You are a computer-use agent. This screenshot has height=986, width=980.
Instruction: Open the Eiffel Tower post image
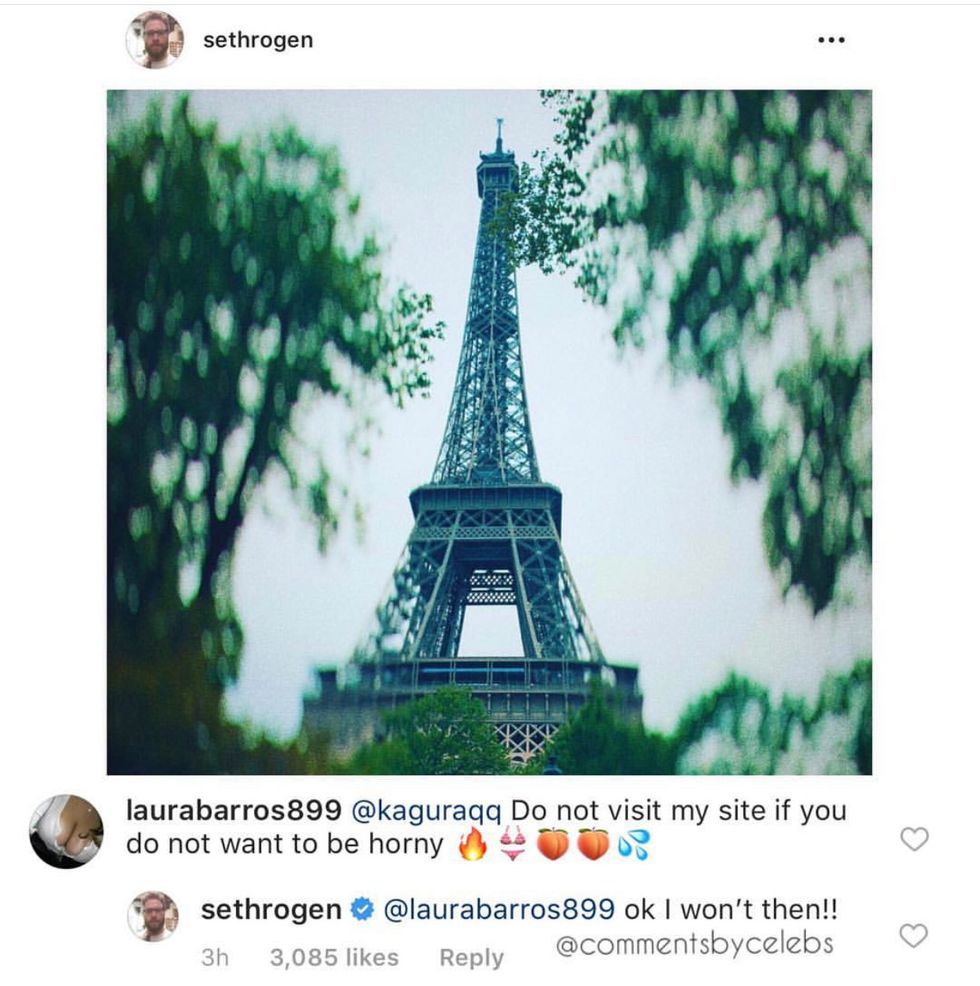pos(489,432)
